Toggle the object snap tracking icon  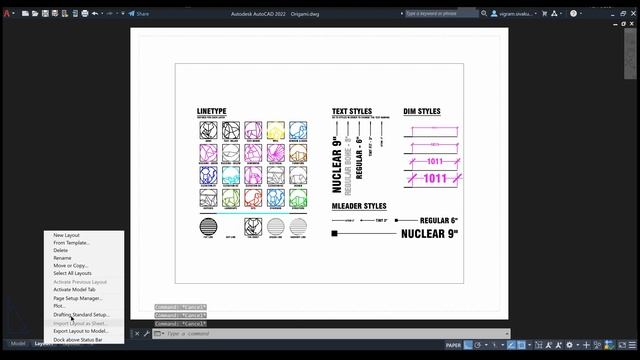[511, 345]
